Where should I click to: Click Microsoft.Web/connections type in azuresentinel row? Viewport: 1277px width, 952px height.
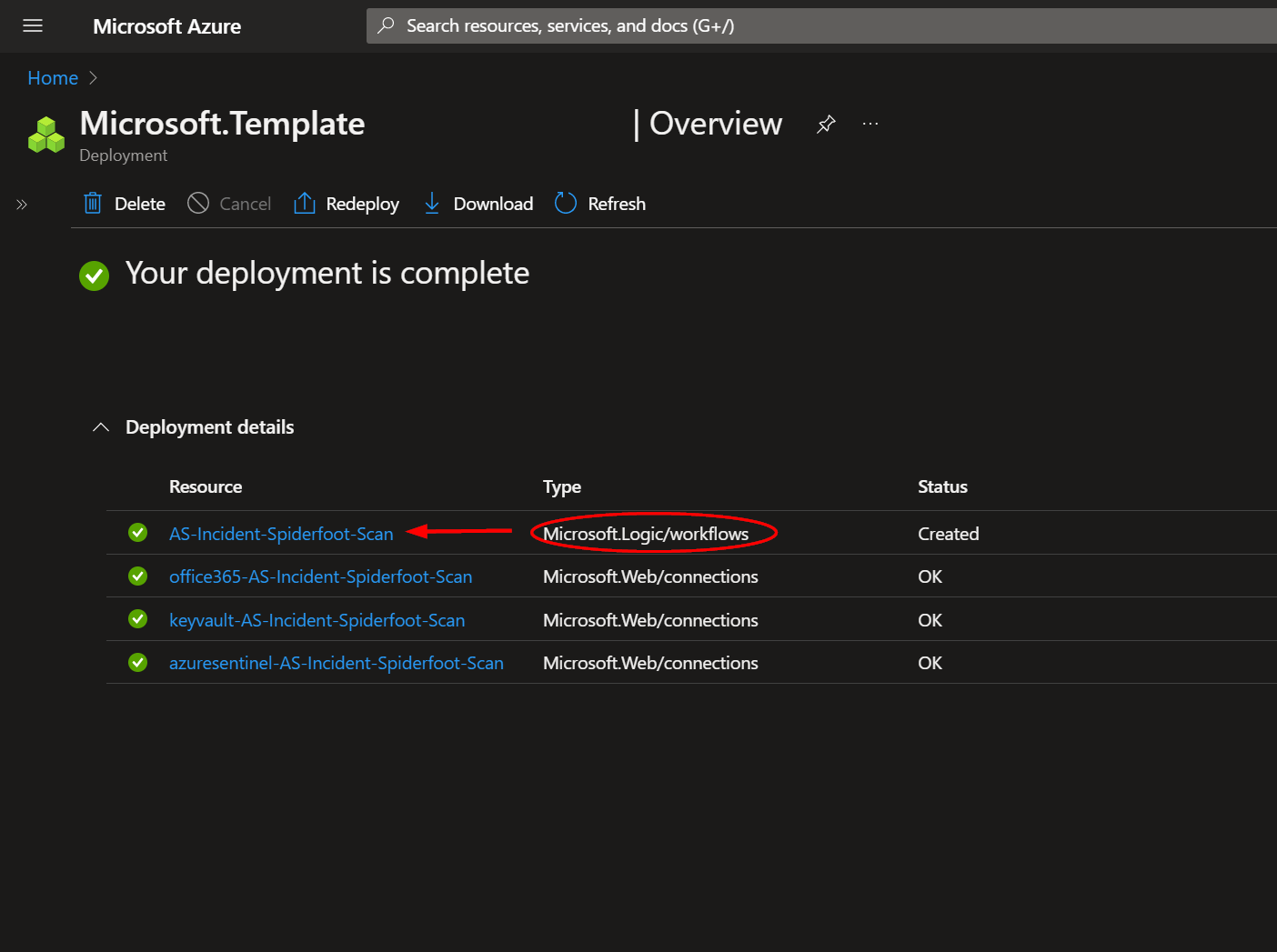[650, 663]
